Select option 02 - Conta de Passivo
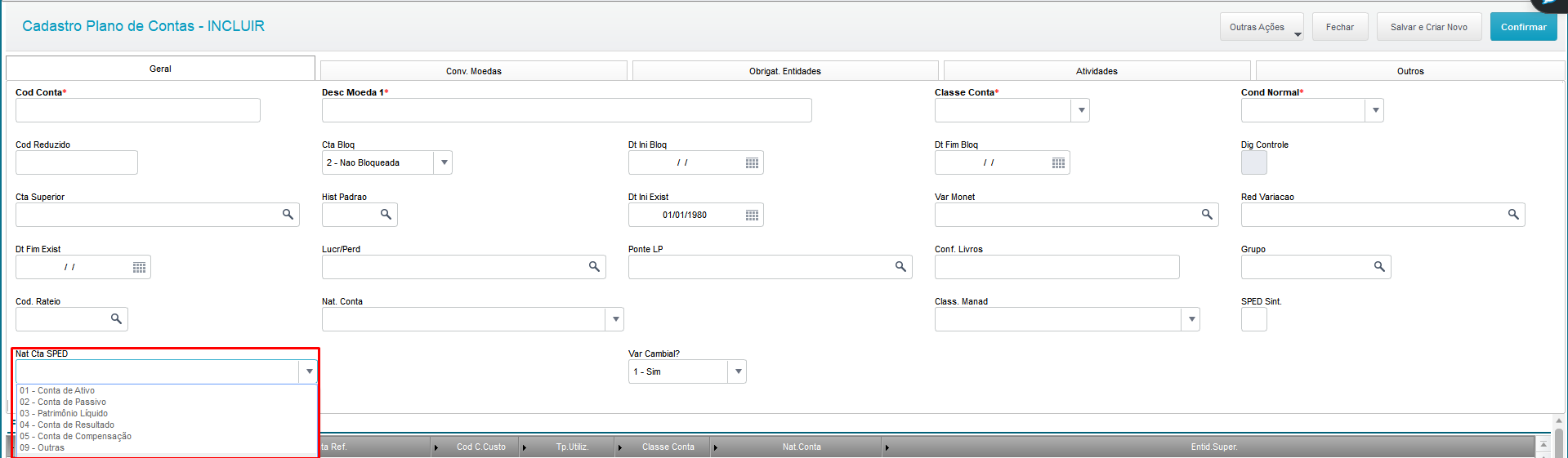1568x458 pixels. (x=167, y=402)
